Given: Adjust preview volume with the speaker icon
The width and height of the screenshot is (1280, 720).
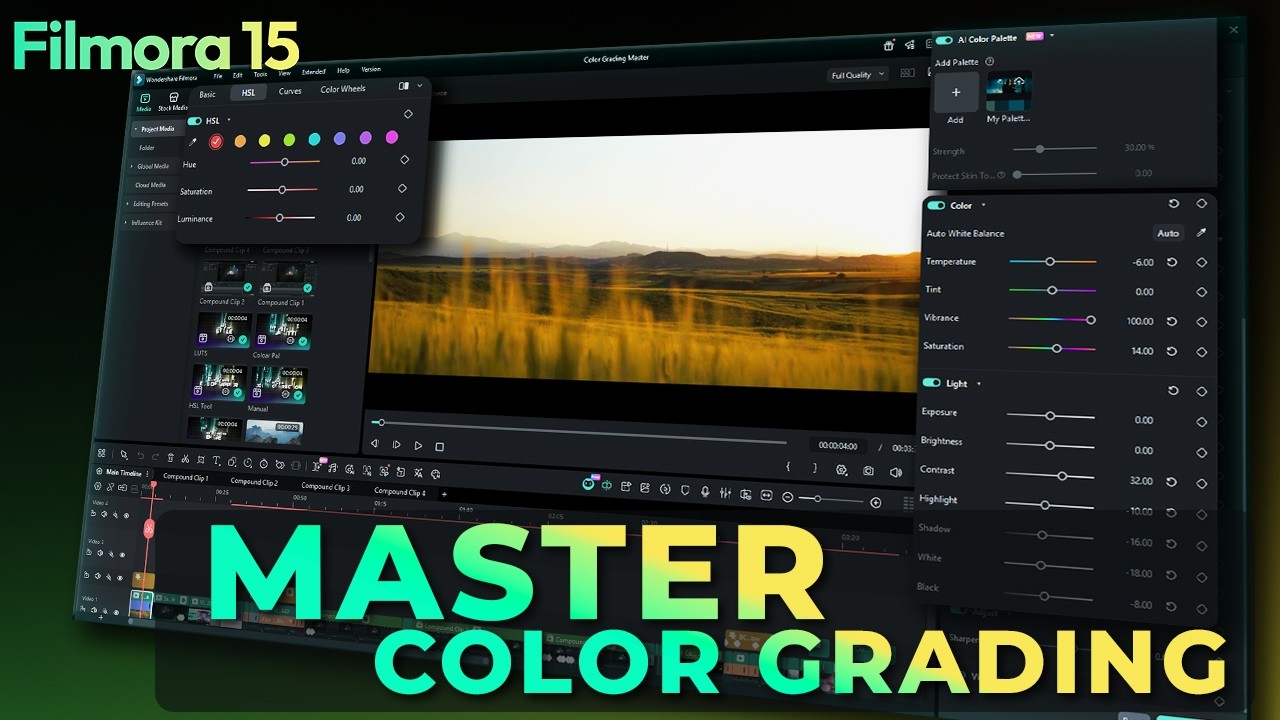Looking at the screenshot, I should tap(895, 471).
